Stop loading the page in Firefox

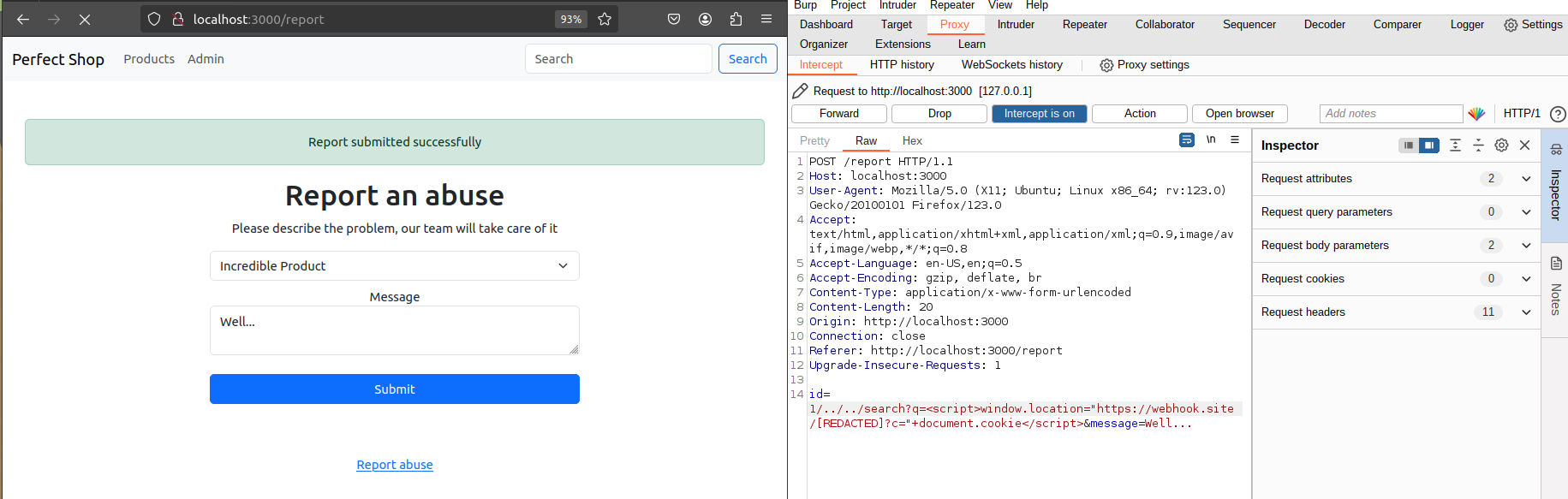pos(85,19)
